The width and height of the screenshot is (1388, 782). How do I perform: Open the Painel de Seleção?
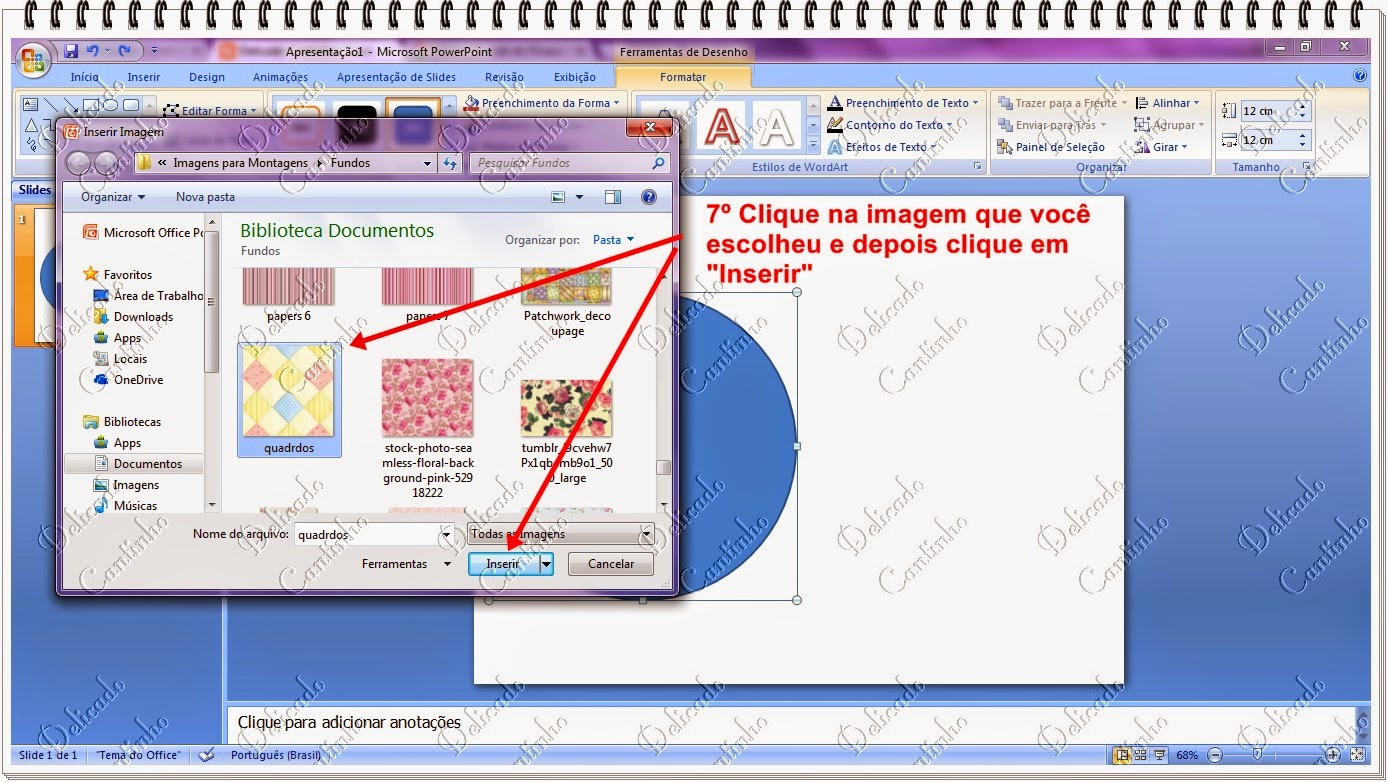tap(1051, 147)
